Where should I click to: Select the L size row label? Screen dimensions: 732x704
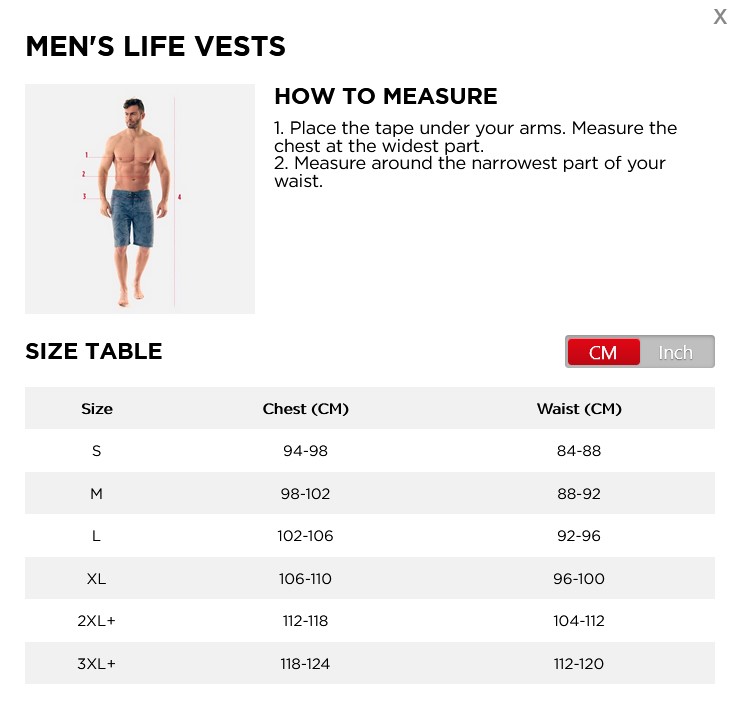tap(97, 536)
